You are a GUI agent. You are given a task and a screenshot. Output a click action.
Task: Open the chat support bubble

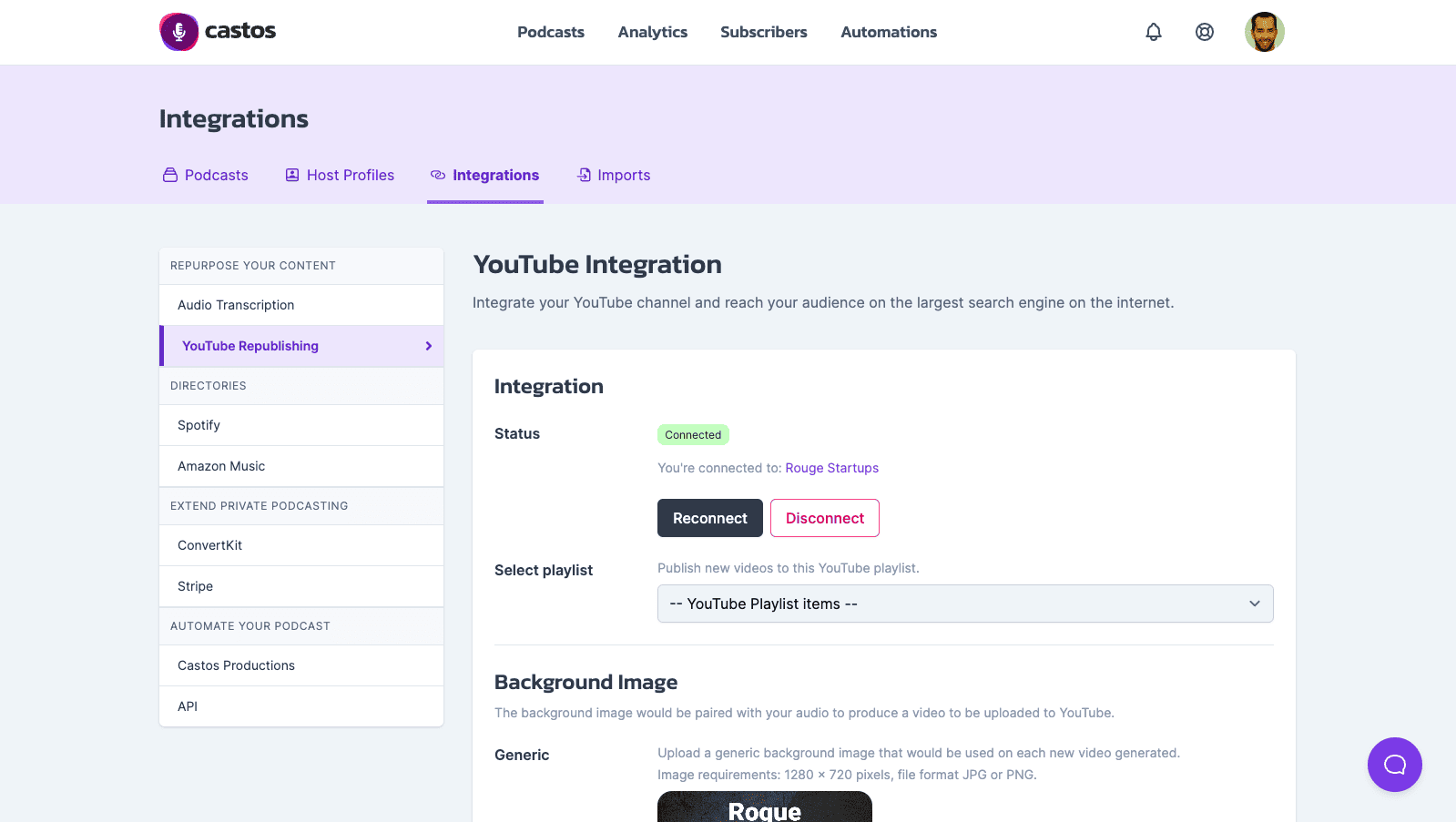click(1395, 765)
